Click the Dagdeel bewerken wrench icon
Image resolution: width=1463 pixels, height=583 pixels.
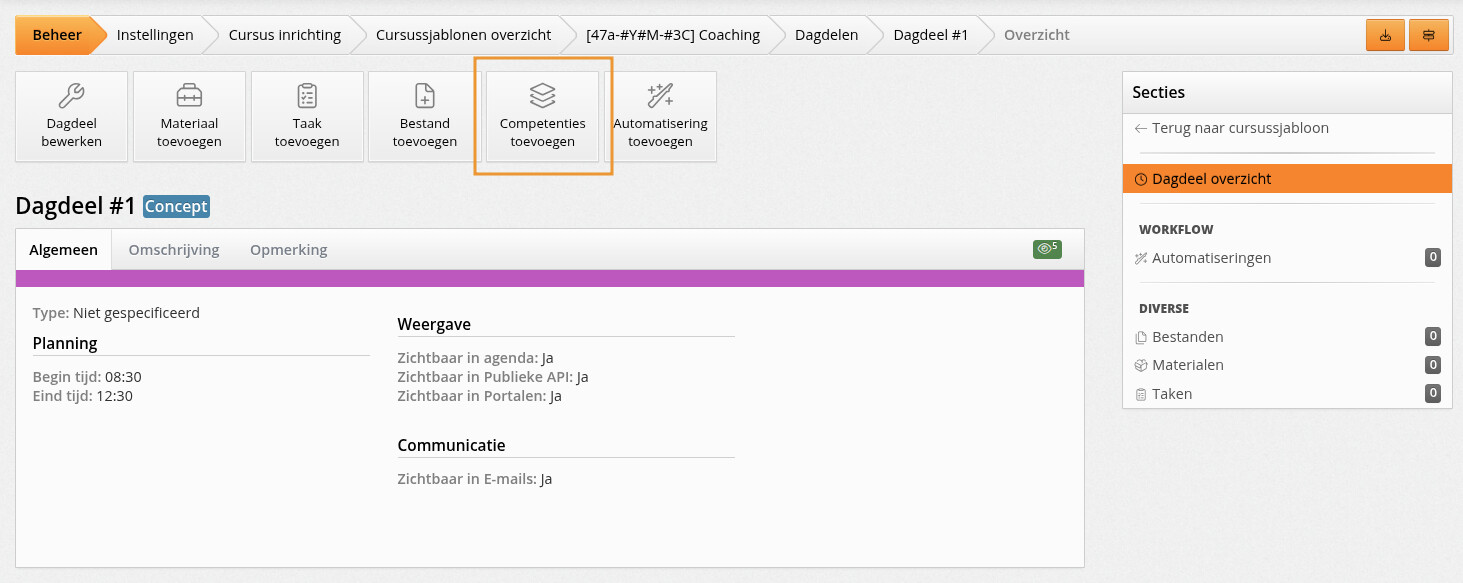pyautogui.click(x=72, y=95)
